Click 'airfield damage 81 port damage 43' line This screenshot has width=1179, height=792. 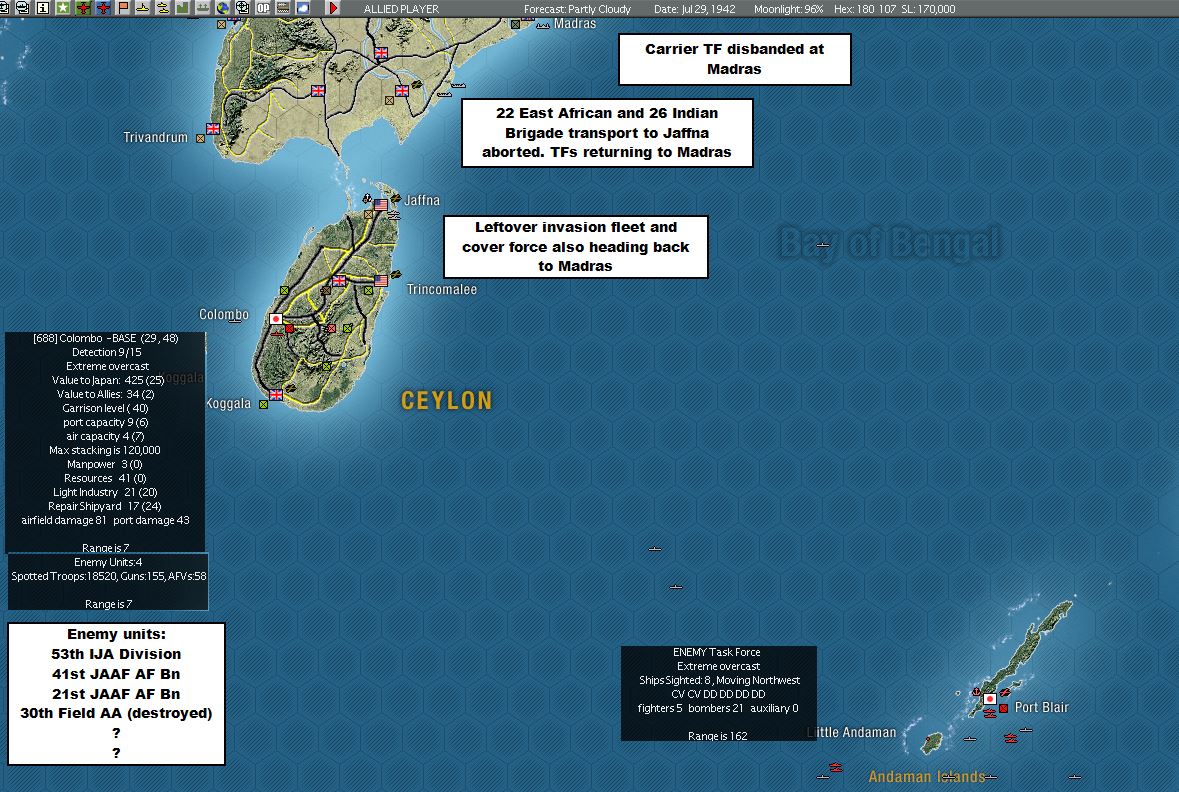pyautogui.click(x=105, y=520)
